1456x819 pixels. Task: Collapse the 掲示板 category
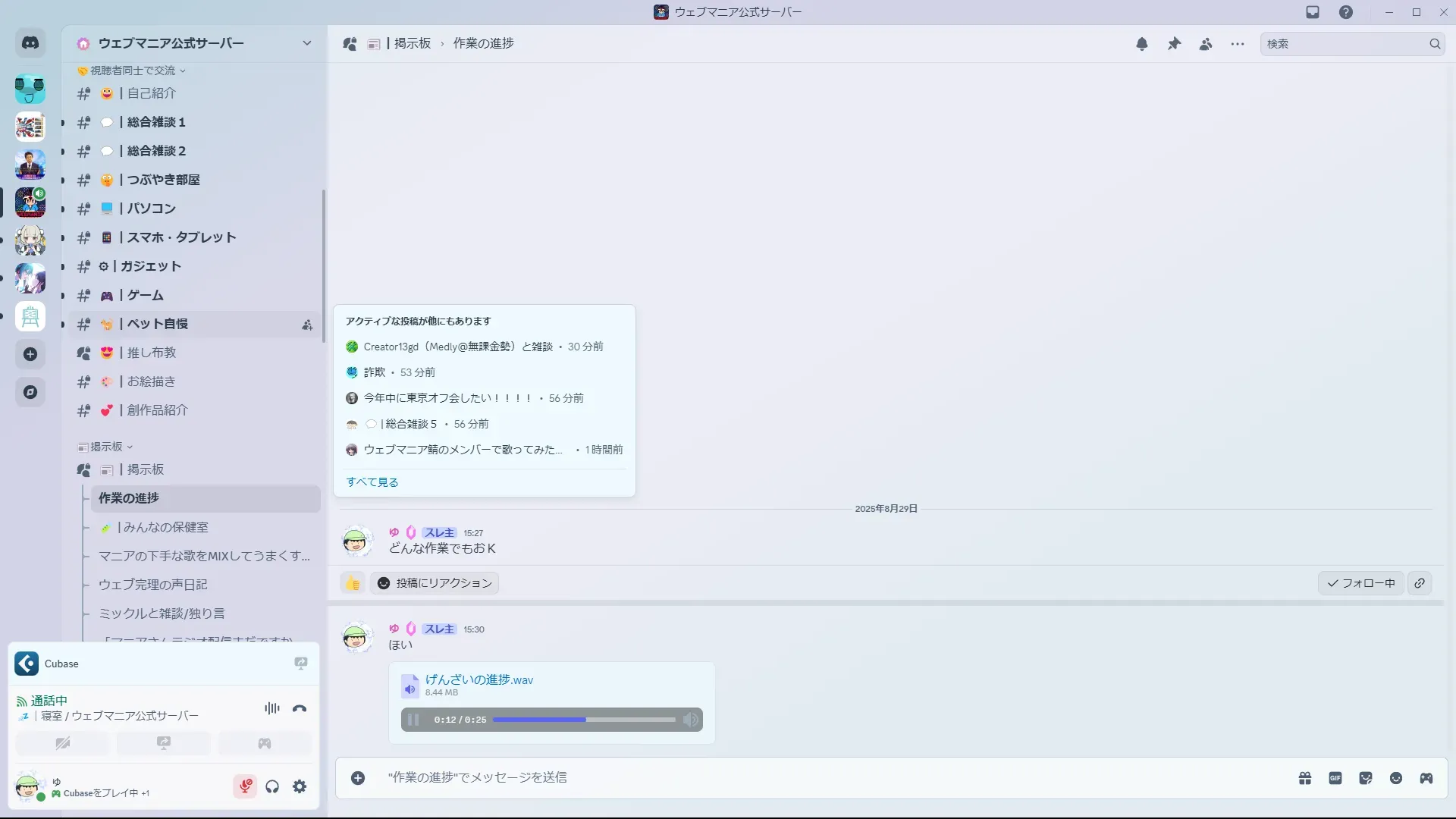pos(106,447)
